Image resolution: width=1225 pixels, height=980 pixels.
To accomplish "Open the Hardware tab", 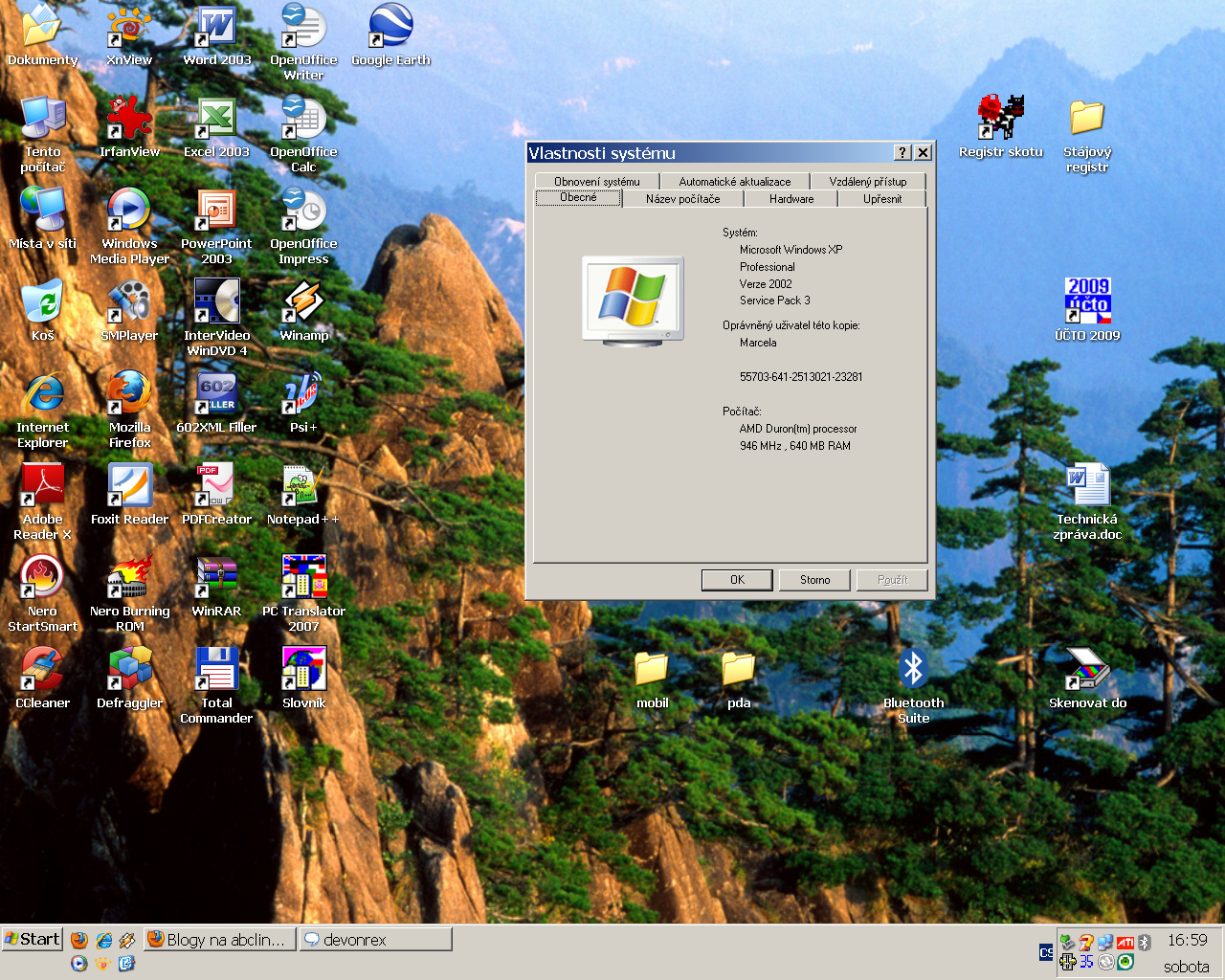I will (x=791, y=198).
